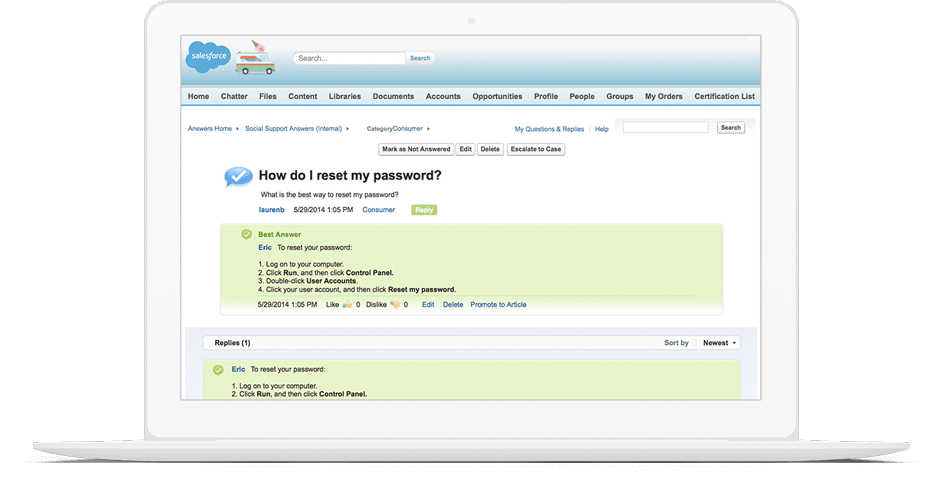This screenshot has height=500, width=945.
Task: Open the Chatter tab
Action: [234, 97]
